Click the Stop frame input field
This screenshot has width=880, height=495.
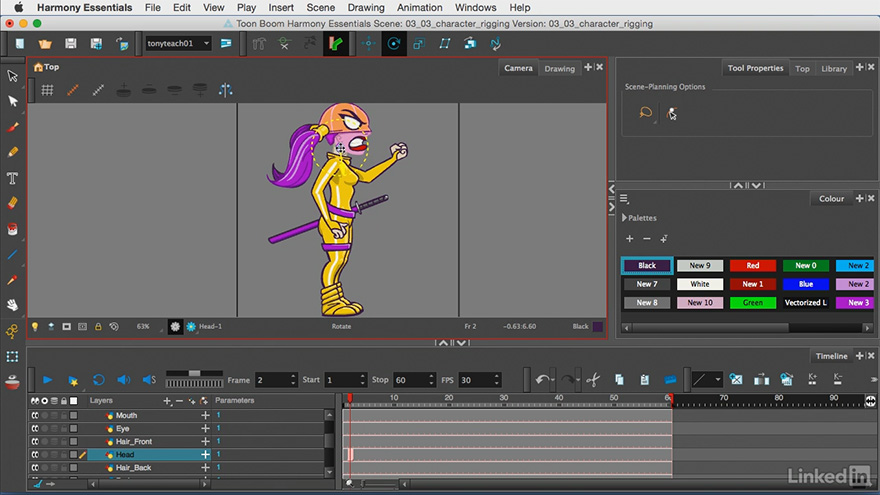(x=413, y=380)
